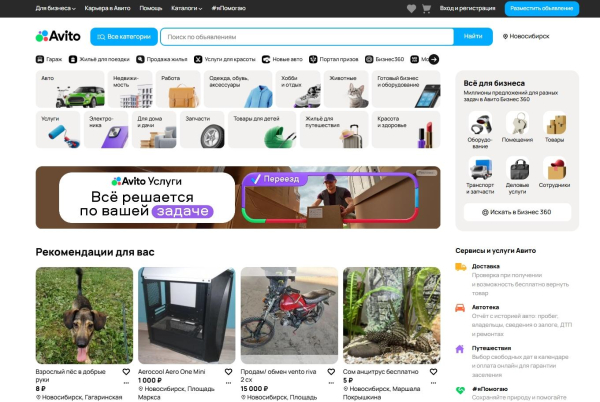Open Жильё для поездки shortcut
600x402 pixels.
click(99, 59)
